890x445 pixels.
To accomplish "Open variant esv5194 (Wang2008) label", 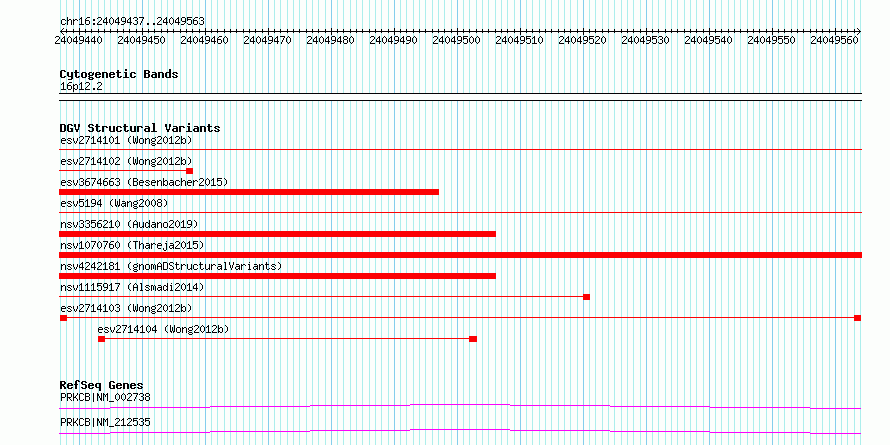I will (114, 203).
